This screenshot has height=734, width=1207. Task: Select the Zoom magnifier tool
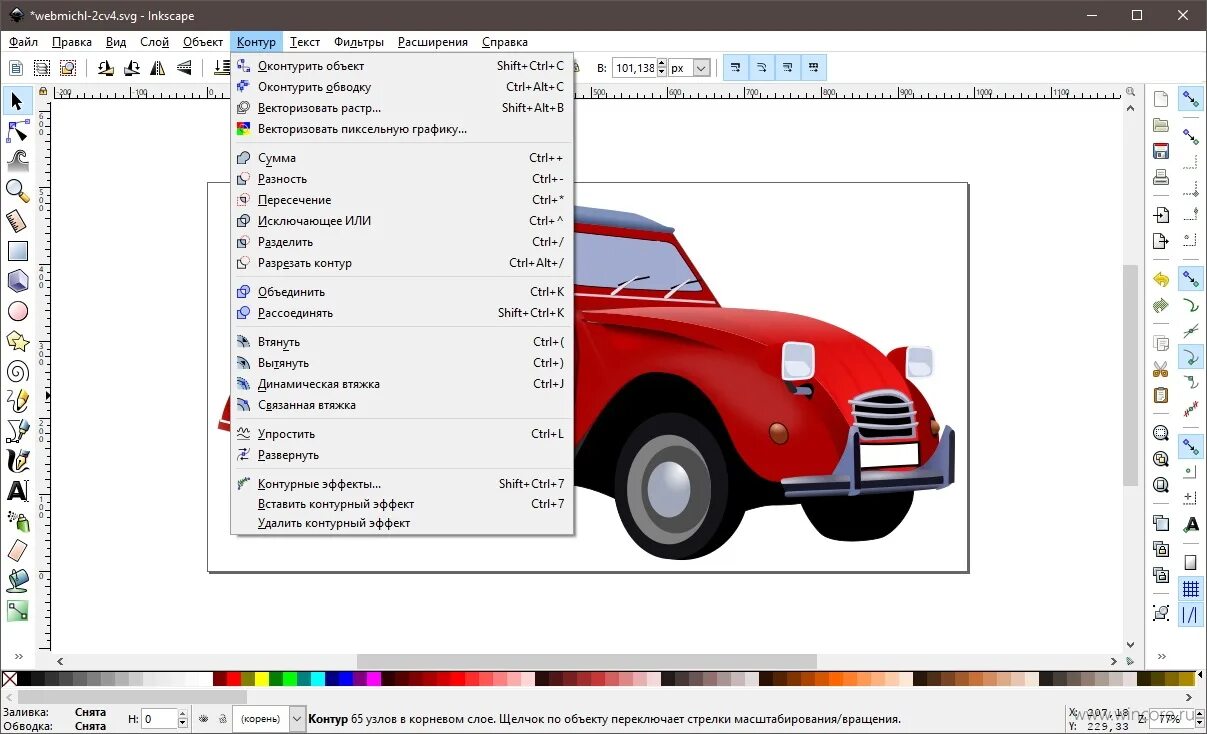click(x=17, y=190)
